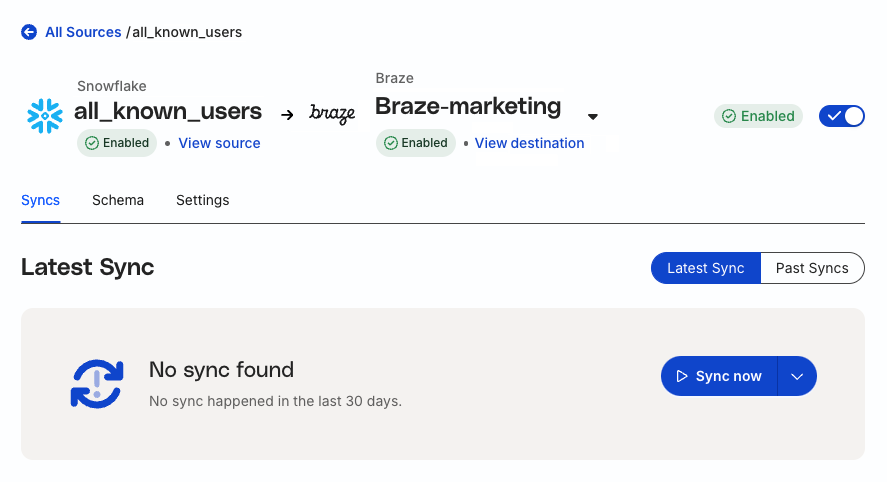The width and height of the screenshot is (887, 482).
Task: Select the Latest Sync segmented button
Action: pyautogui.click(x=706, y=268)
